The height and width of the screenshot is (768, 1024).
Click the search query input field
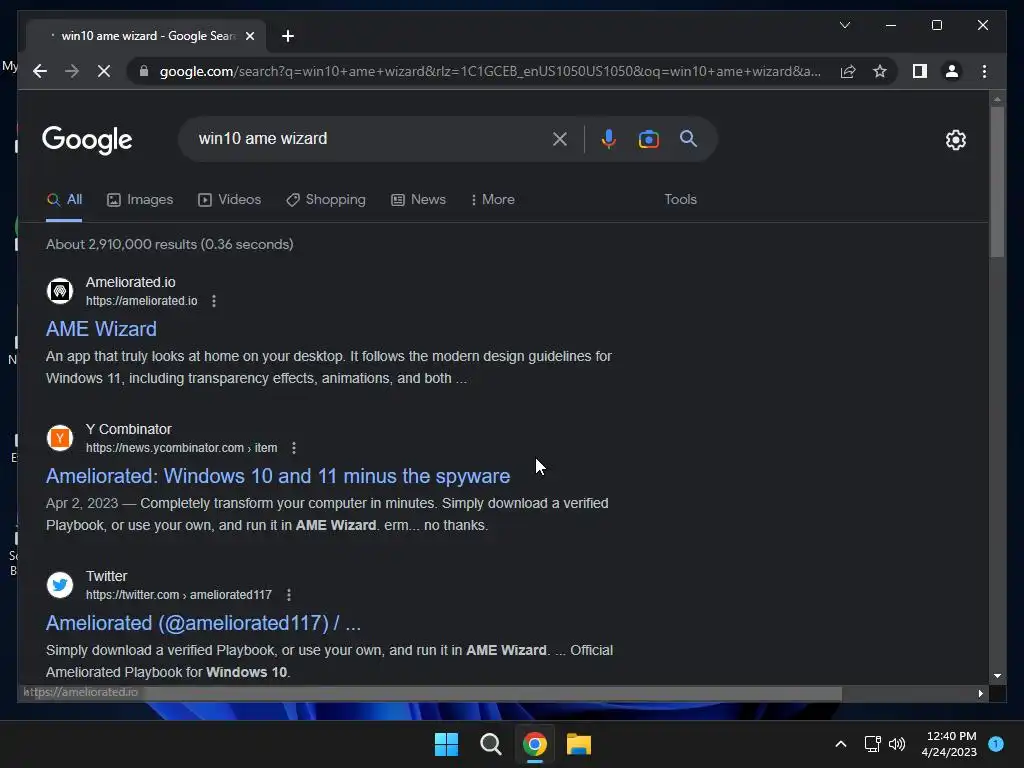372,138
